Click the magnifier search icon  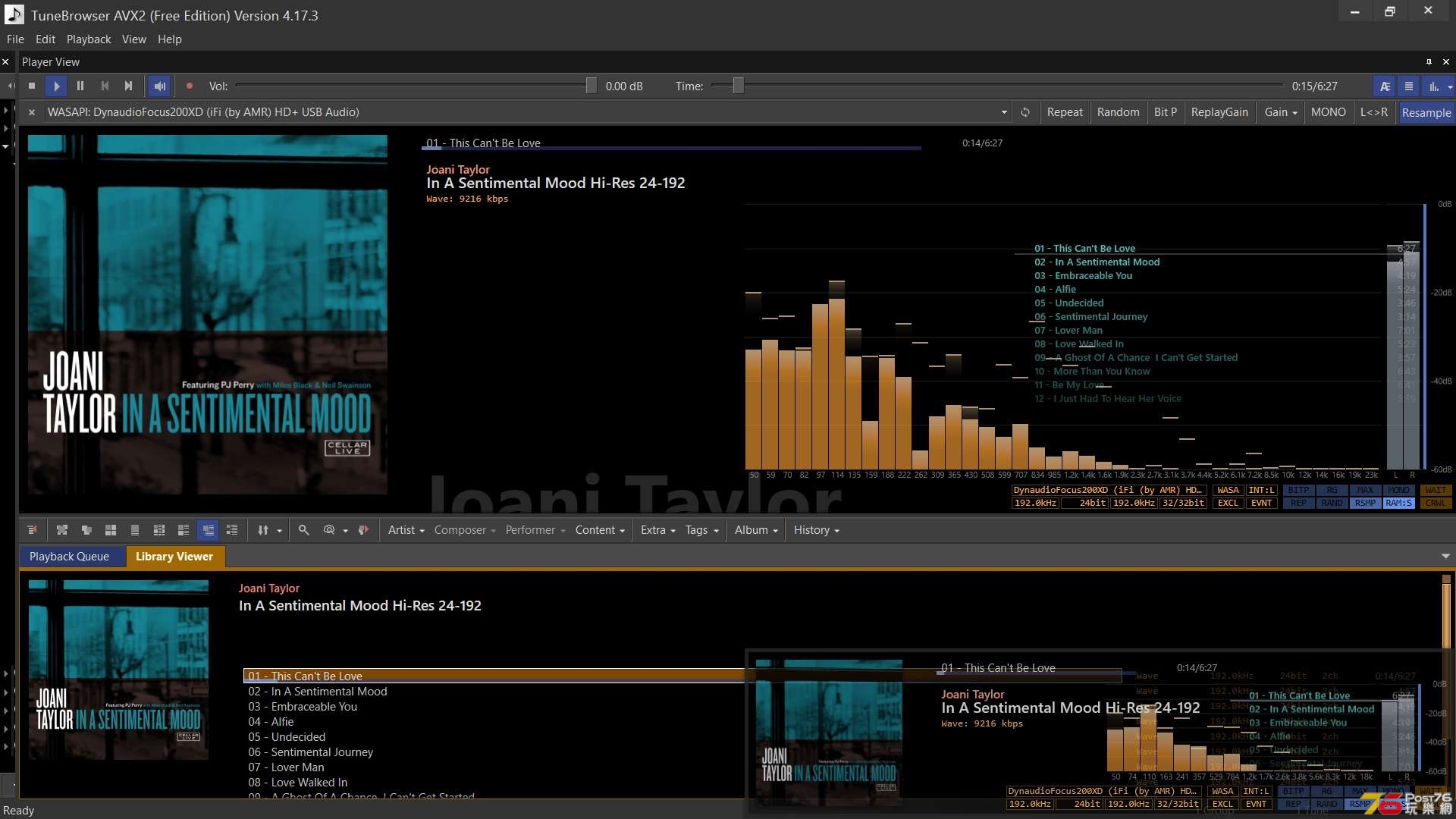[x=303, y=530]
